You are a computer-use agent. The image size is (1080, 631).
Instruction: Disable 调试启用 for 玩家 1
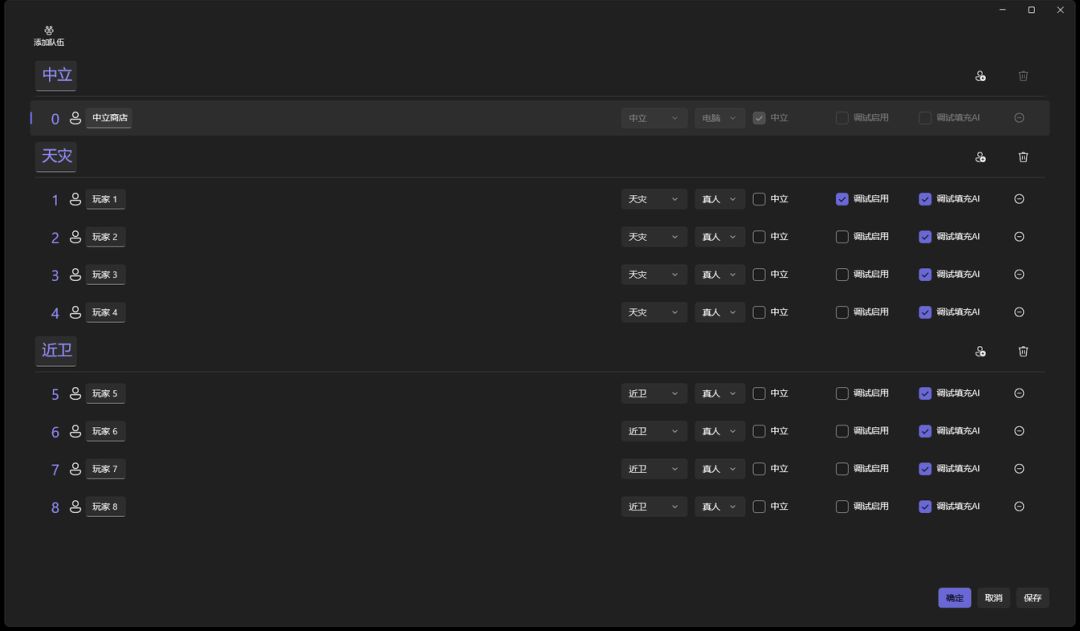(x=842, y=199)
